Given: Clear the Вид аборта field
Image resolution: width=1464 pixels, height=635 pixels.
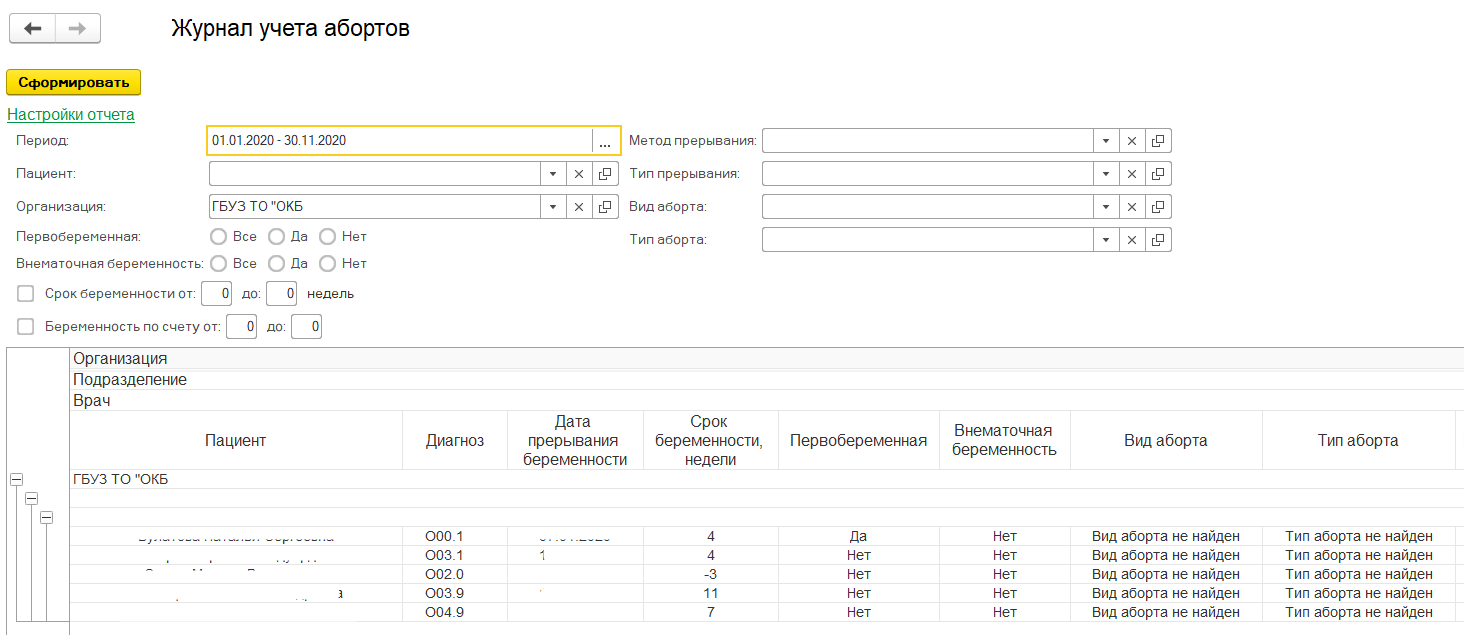Looking at the screenshot, I should coord(1132,207).
